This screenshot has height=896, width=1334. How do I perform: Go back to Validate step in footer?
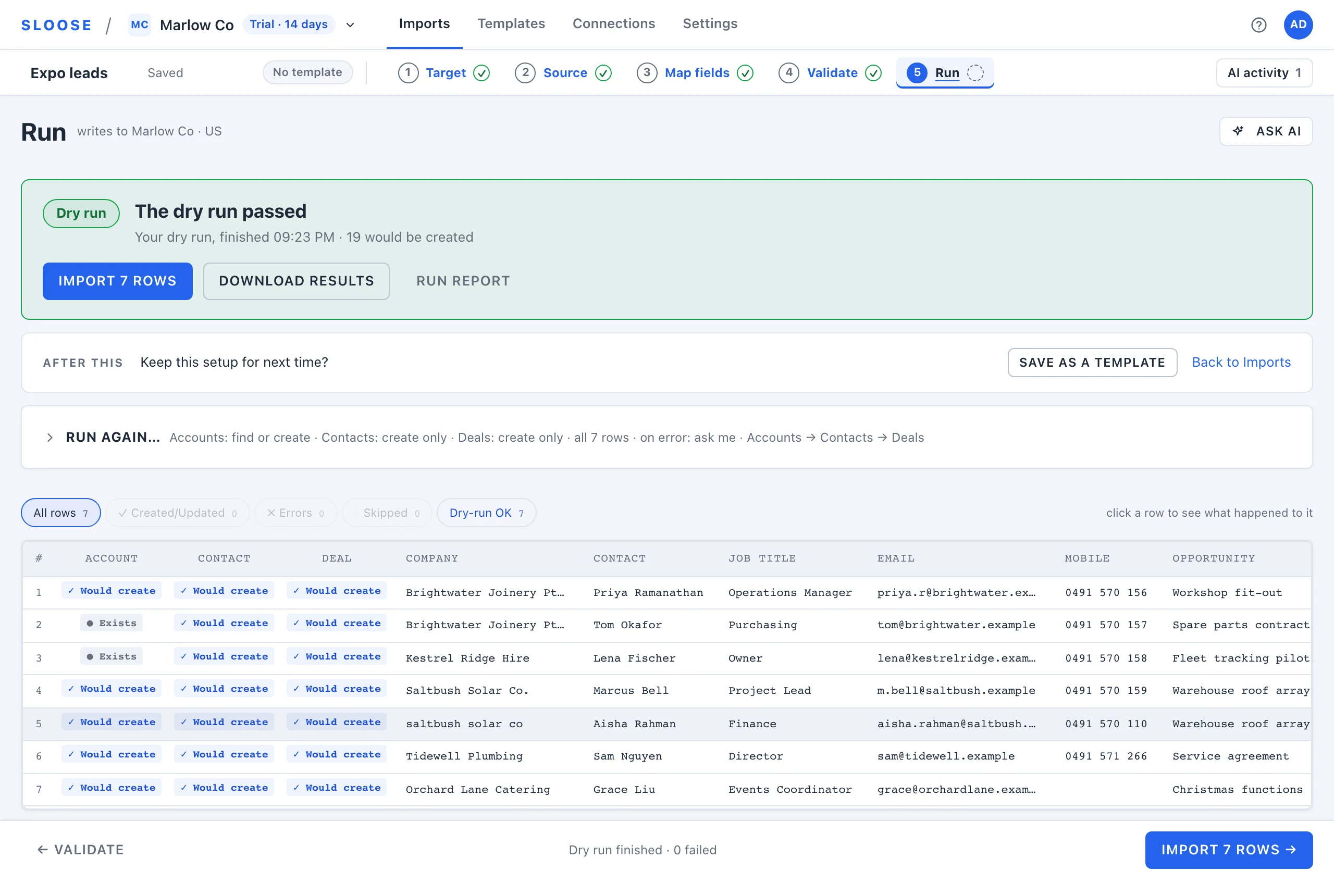point(81,849)
